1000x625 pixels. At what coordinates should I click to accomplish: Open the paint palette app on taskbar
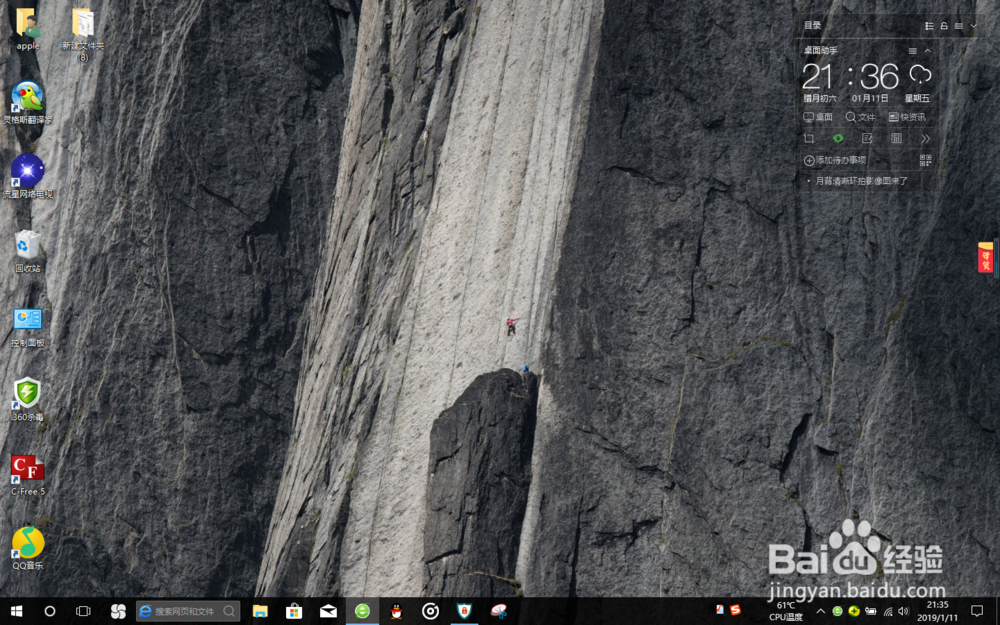[499, 611]
